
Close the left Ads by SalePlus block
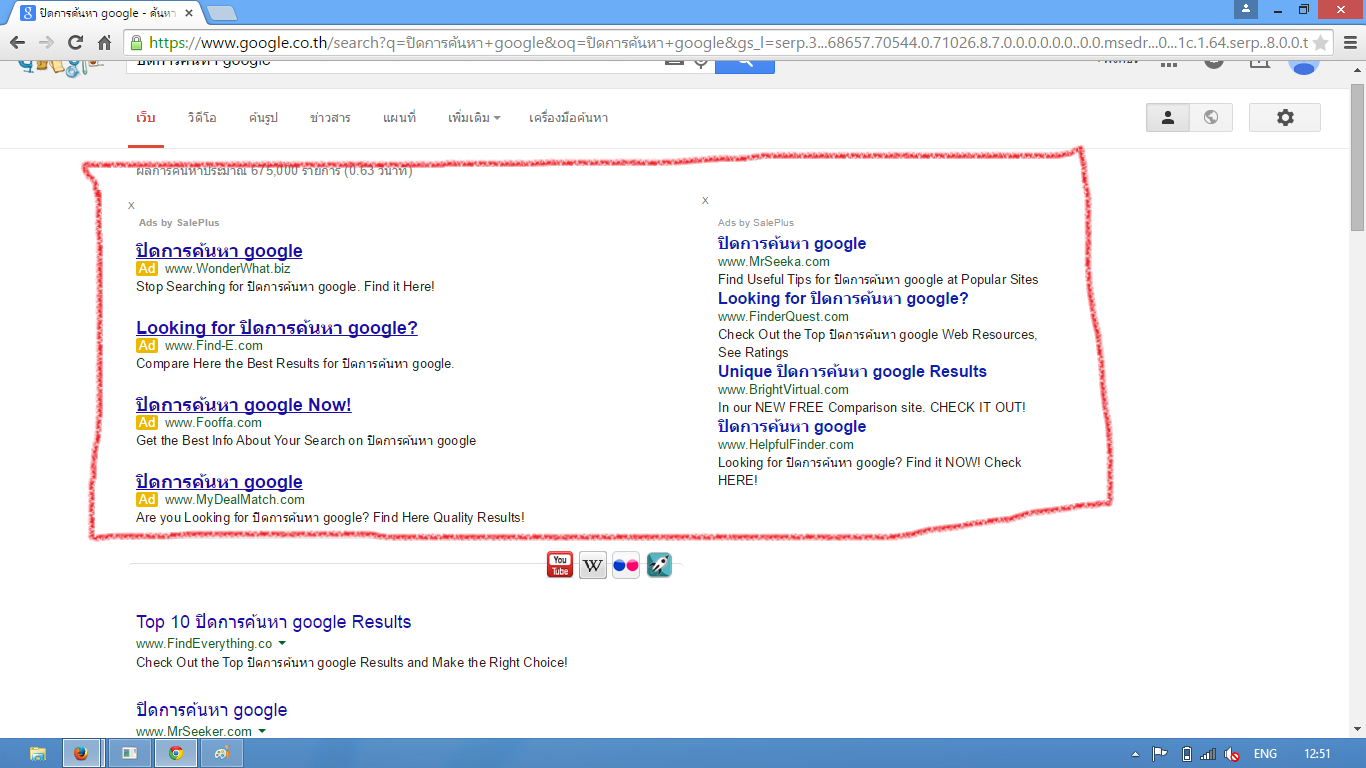[x=131, y=205]
